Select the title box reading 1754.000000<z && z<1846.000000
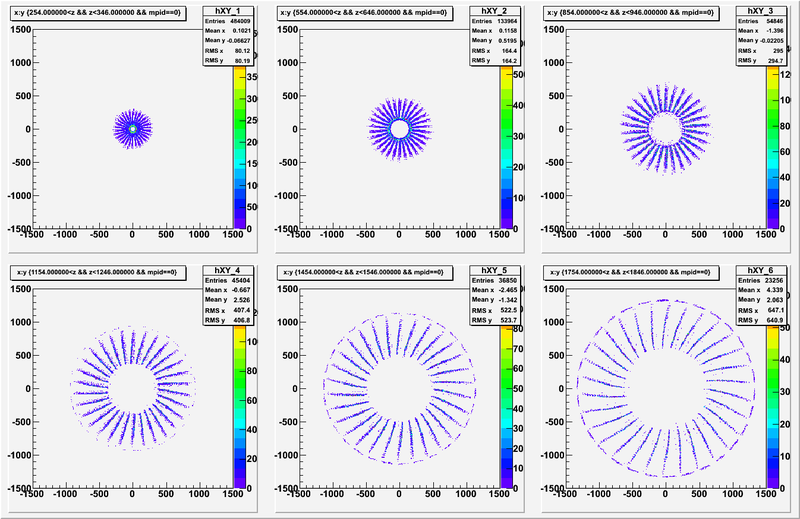This screenshot has height=519, width=800. coord(632,273)
